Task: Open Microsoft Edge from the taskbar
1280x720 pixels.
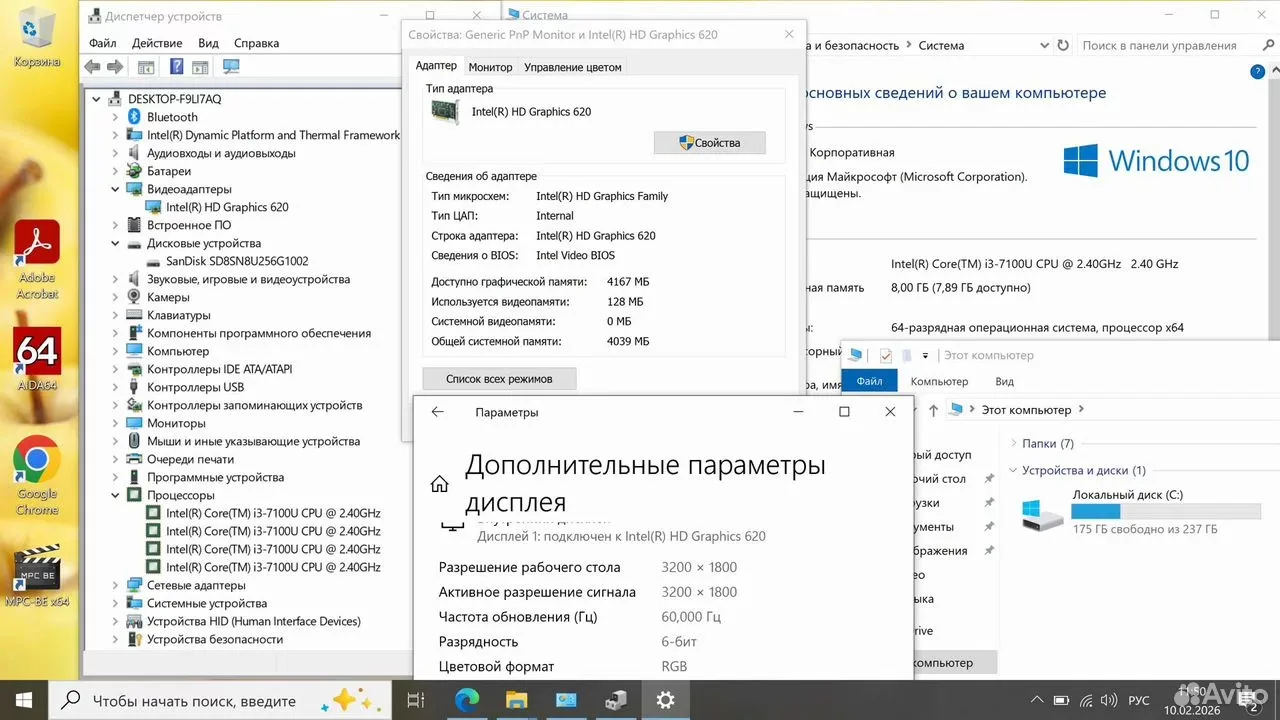Action: tap(466, 699)
